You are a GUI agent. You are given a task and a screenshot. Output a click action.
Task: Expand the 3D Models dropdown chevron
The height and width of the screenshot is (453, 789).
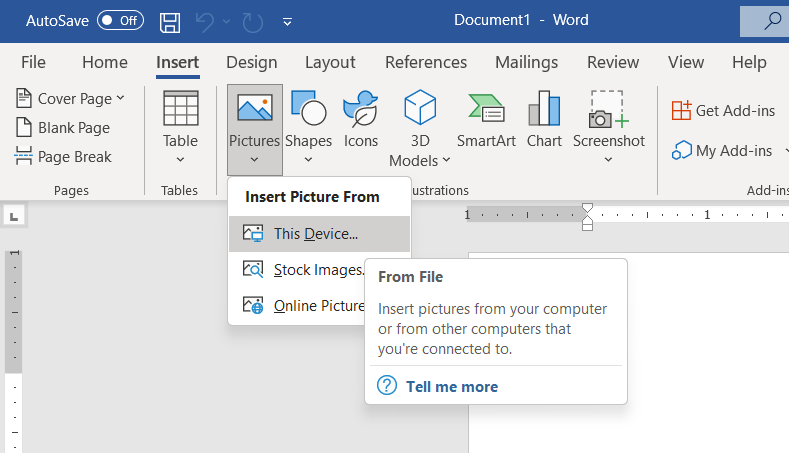[446, 161]
